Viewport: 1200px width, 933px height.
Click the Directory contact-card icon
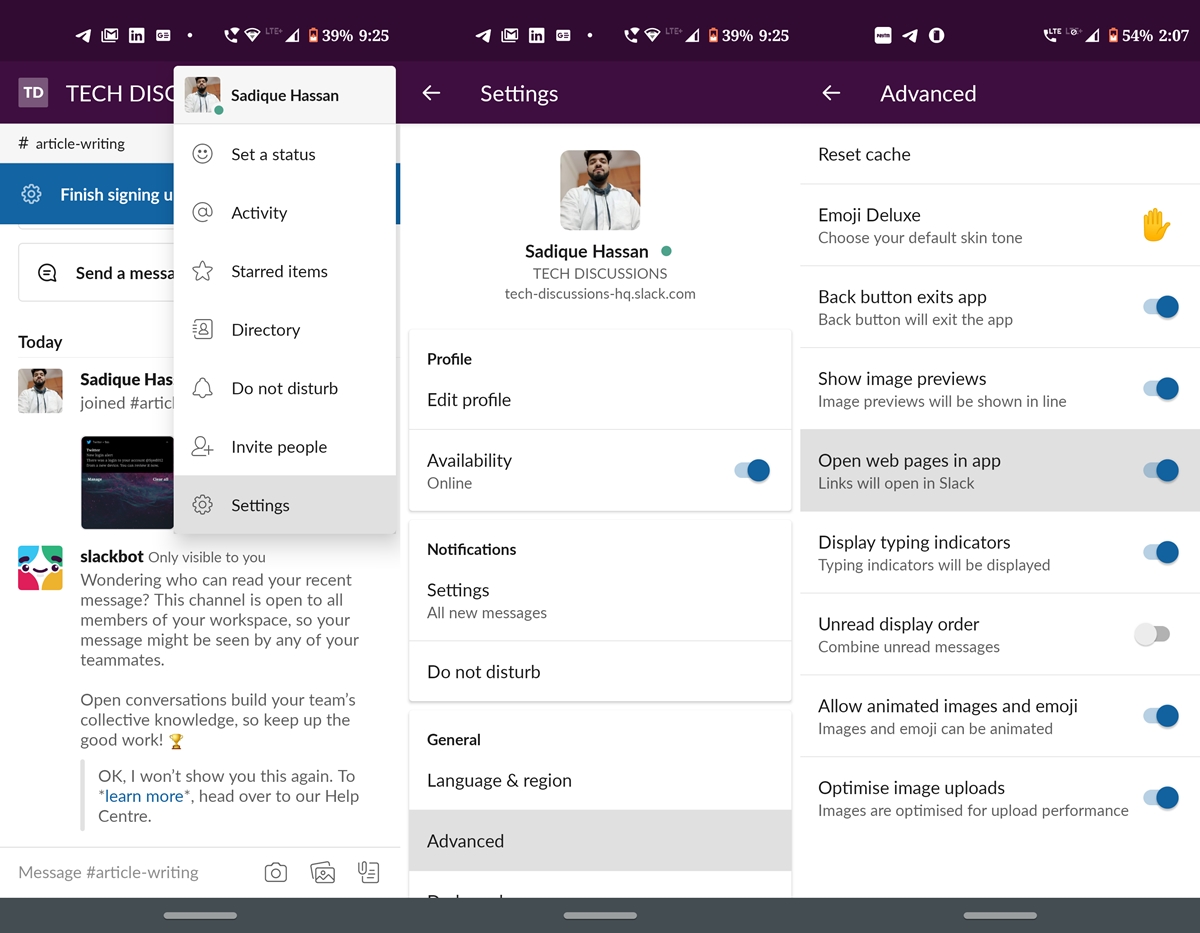coord(202,329)
